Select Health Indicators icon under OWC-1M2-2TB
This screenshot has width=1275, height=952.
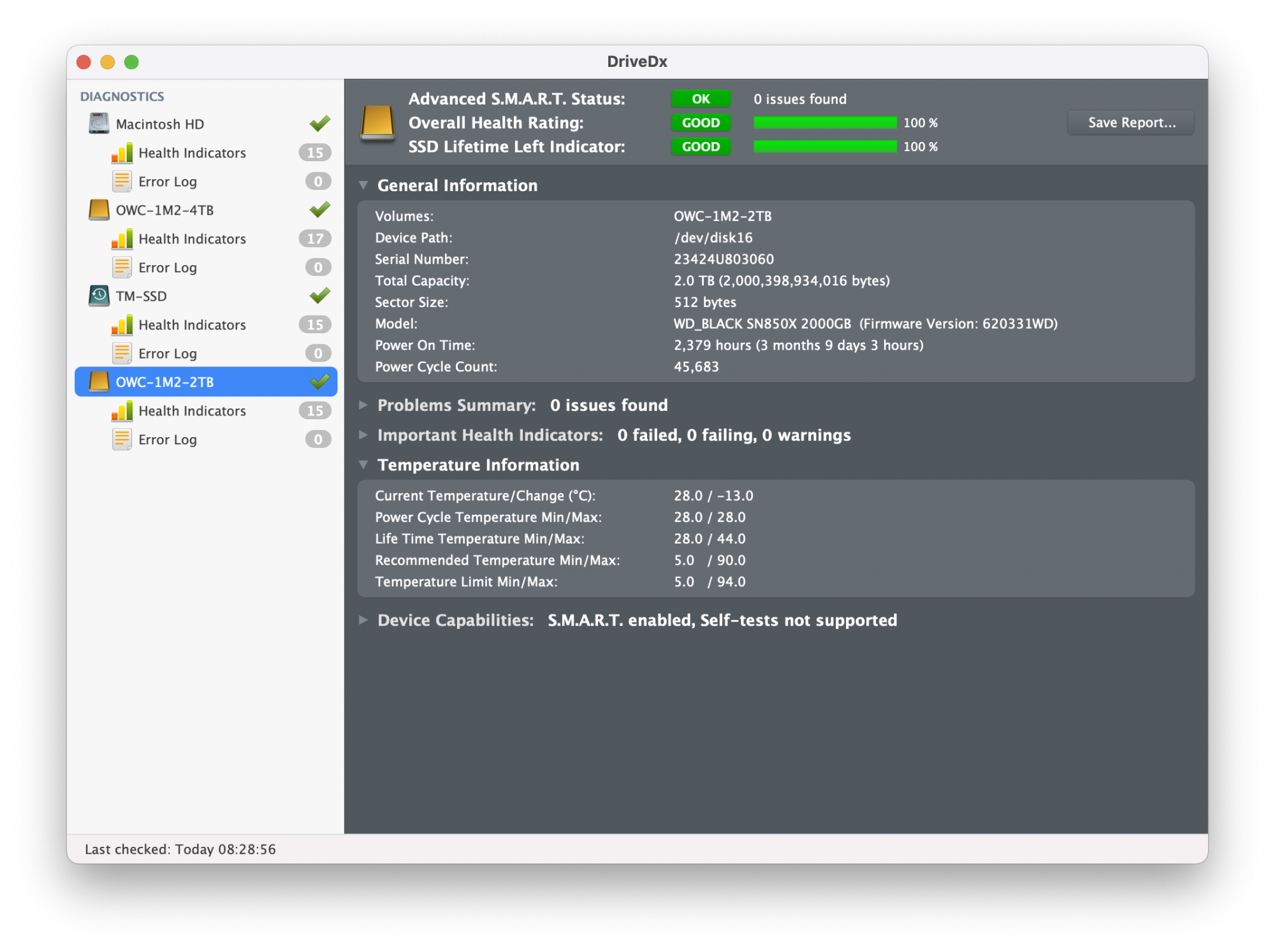coord(123,410)
